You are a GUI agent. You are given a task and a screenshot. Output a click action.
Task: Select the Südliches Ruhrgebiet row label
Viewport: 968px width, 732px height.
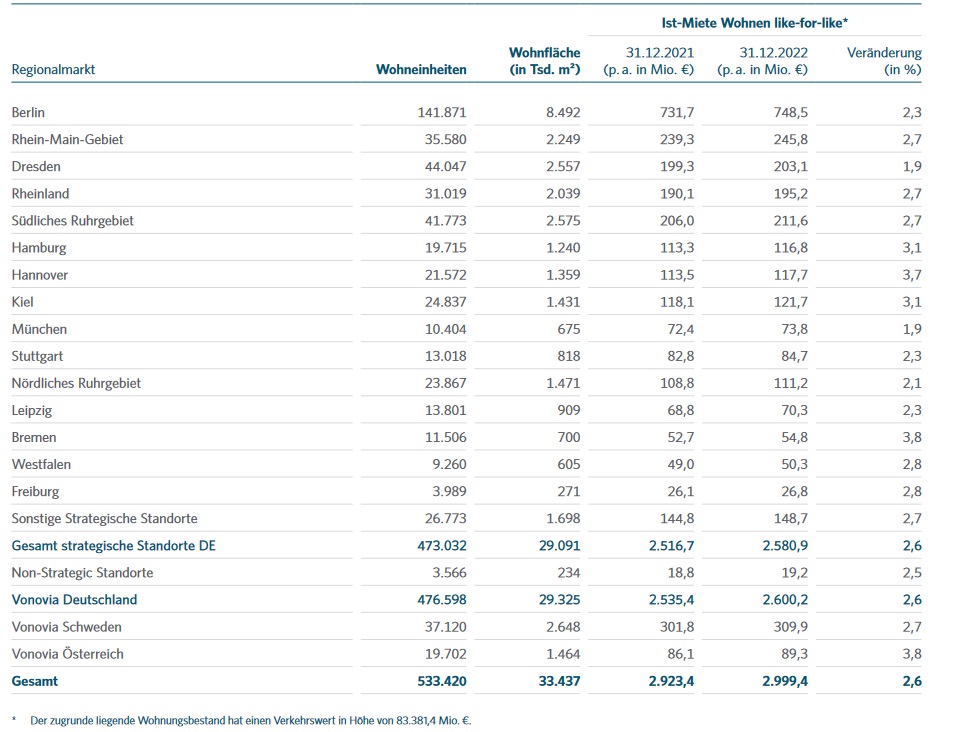point(72,221)
